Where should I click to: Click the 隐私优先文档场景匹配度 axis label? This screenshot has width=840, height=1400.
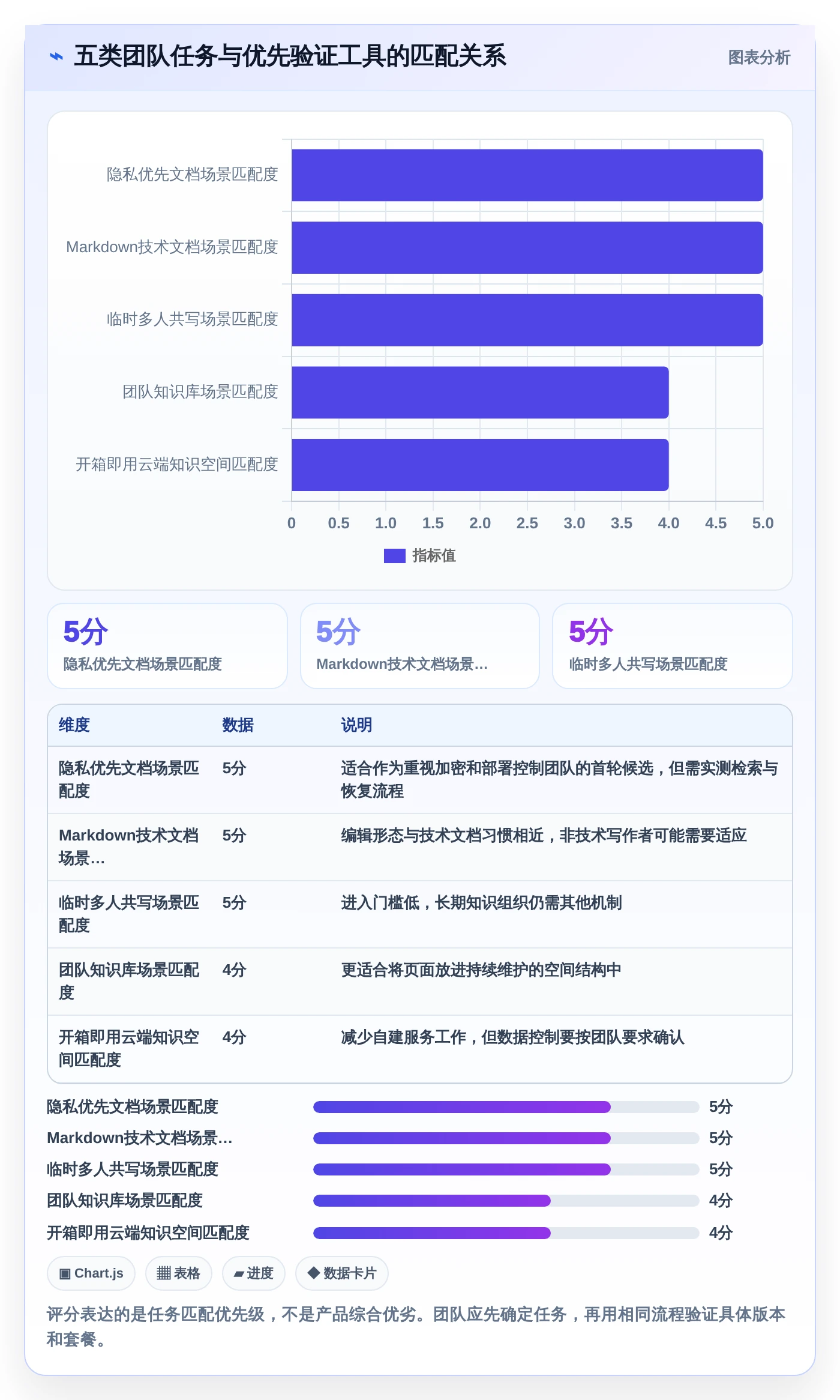click(192, 174)
